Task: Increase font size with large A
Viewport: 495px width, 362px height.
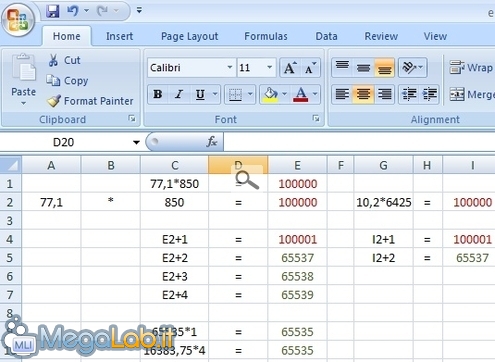Action: (290, 68)
